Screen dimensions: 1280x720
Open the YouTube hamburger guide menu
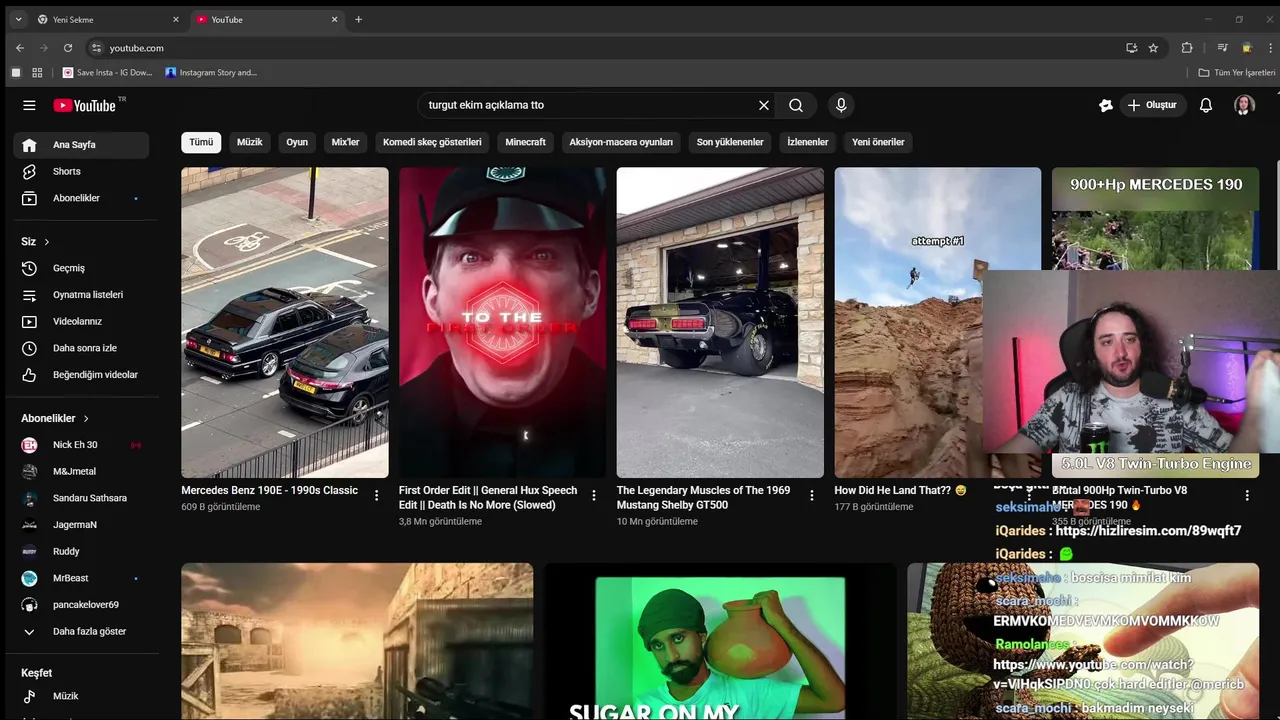29,105
